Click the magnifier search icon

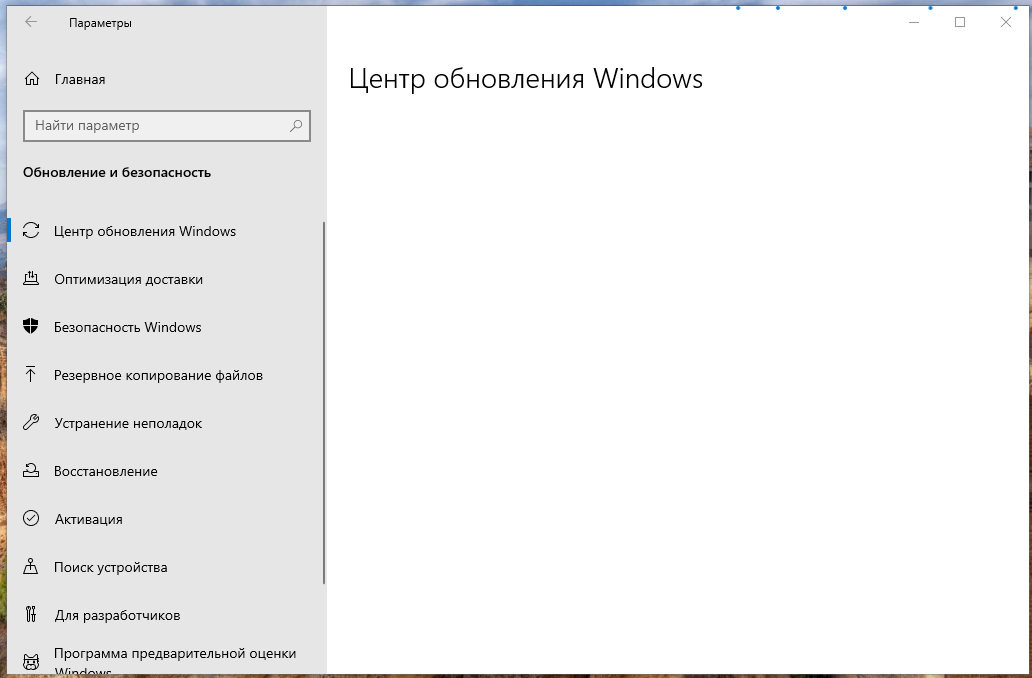pos(296,126)
